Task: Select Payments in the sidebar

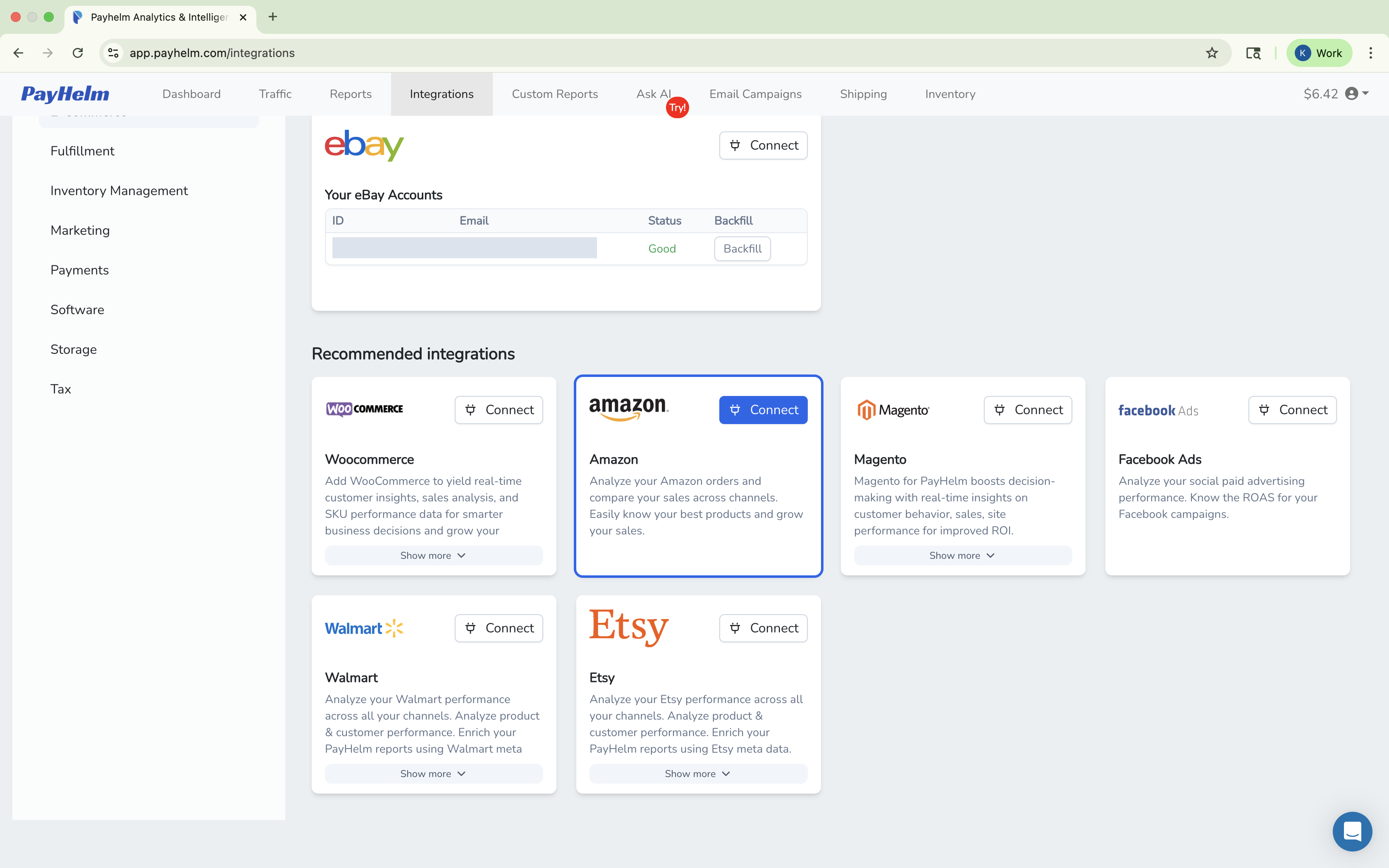Action: [79, 270]
